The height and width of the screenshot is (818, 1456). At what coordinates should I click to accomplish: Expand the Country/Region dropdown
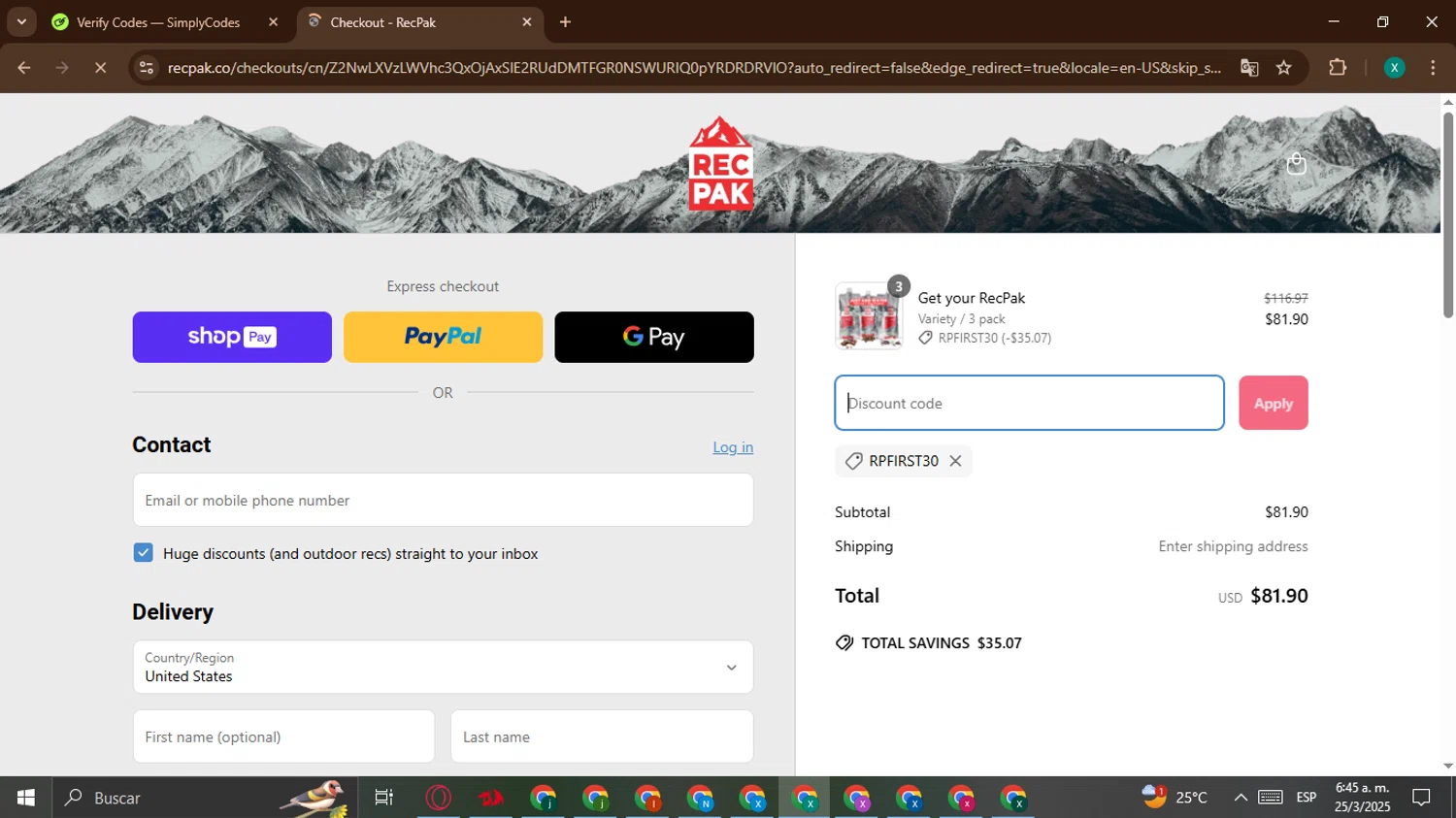point(443,667)
